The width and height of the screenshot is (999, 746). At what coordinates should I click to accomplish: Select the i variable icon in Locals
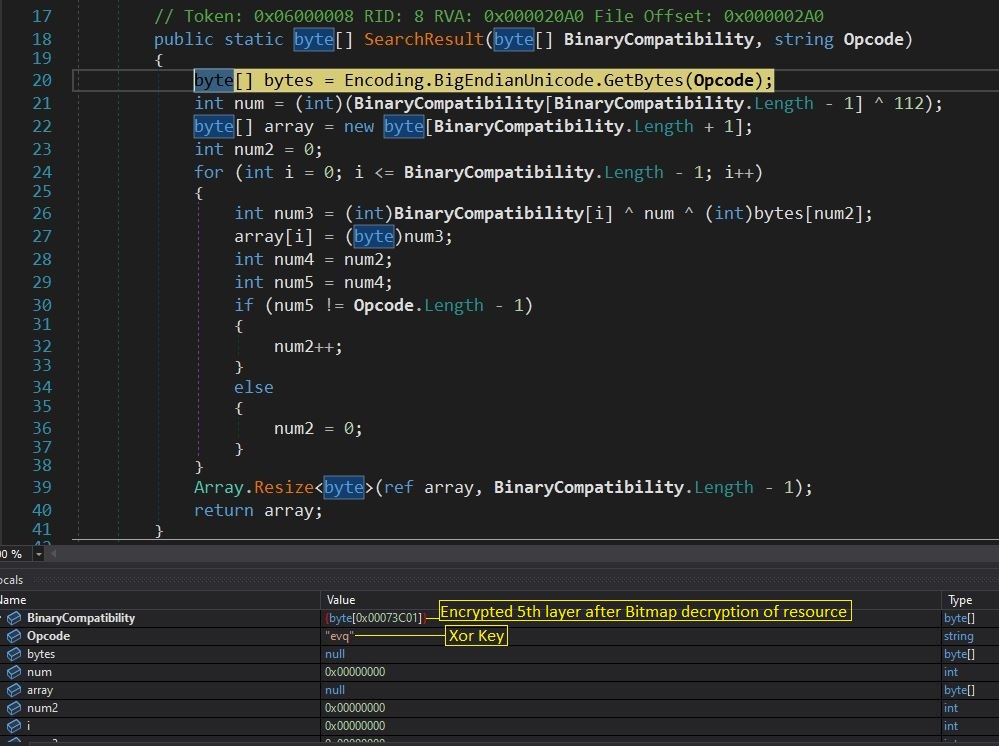[14, 726]
